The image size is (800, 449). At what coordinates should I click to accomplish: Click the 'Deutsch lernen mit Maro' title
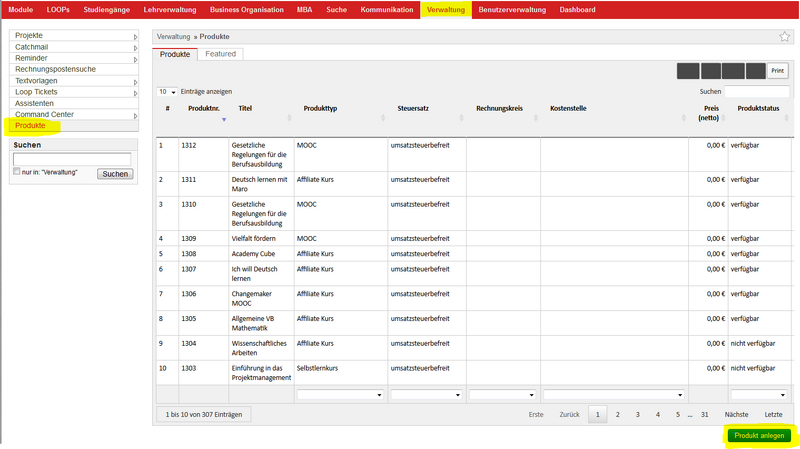pos(259,184)
